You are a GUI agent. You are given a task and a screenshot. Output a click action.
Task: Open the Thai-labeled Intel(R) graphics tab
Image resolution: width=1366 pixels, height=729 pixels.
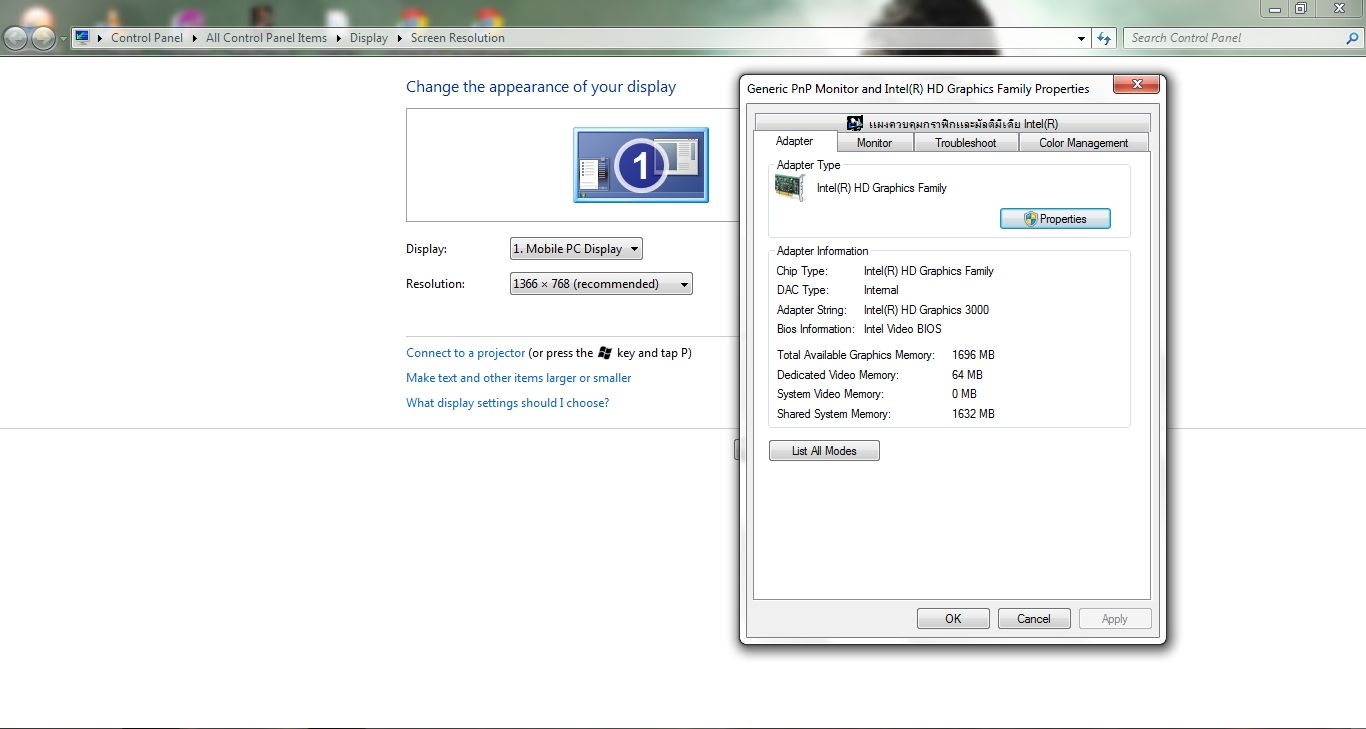952,123
